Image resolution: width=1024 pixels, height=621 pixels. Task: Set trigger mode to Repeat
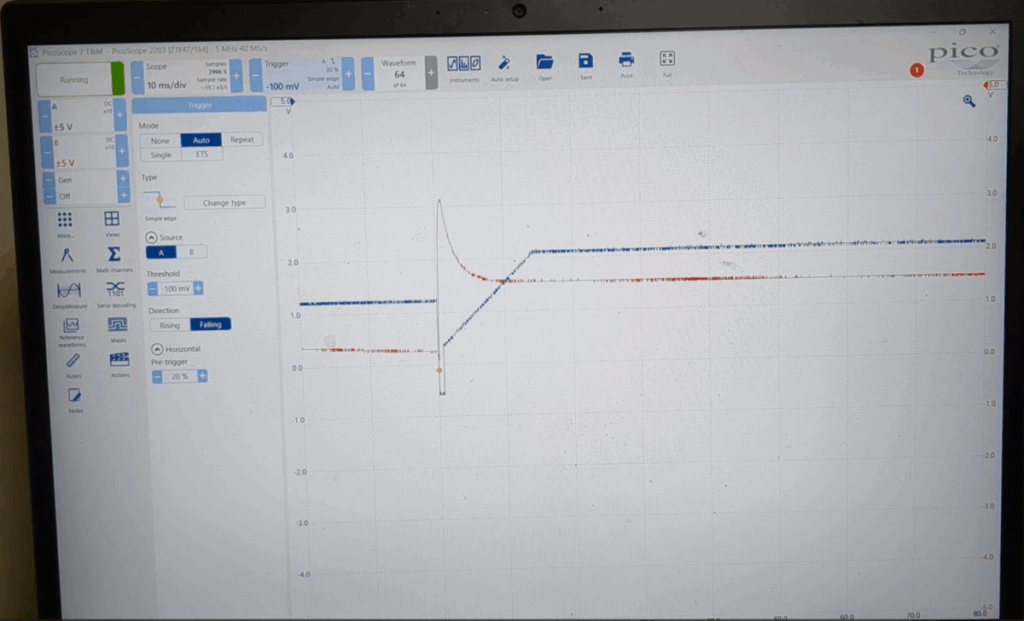(242, 140)
